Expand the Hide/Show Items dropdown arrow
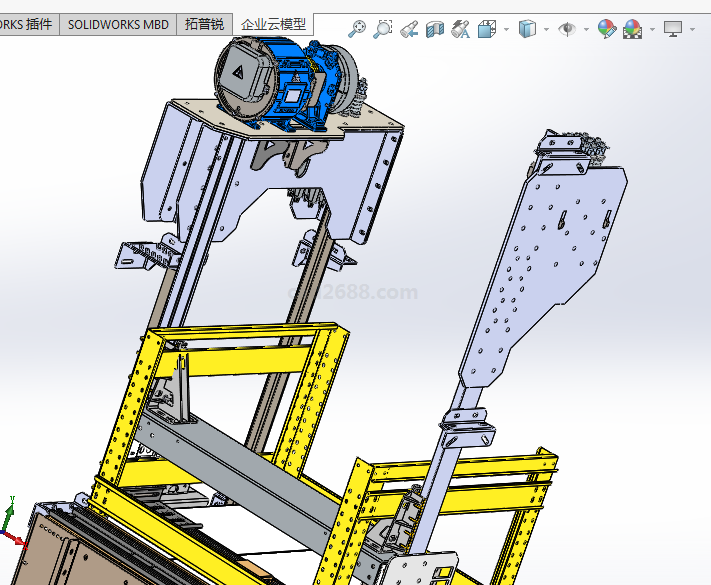The width and height of the screenshot is (711, 585). pyautogui.click(x=586, y=30)
